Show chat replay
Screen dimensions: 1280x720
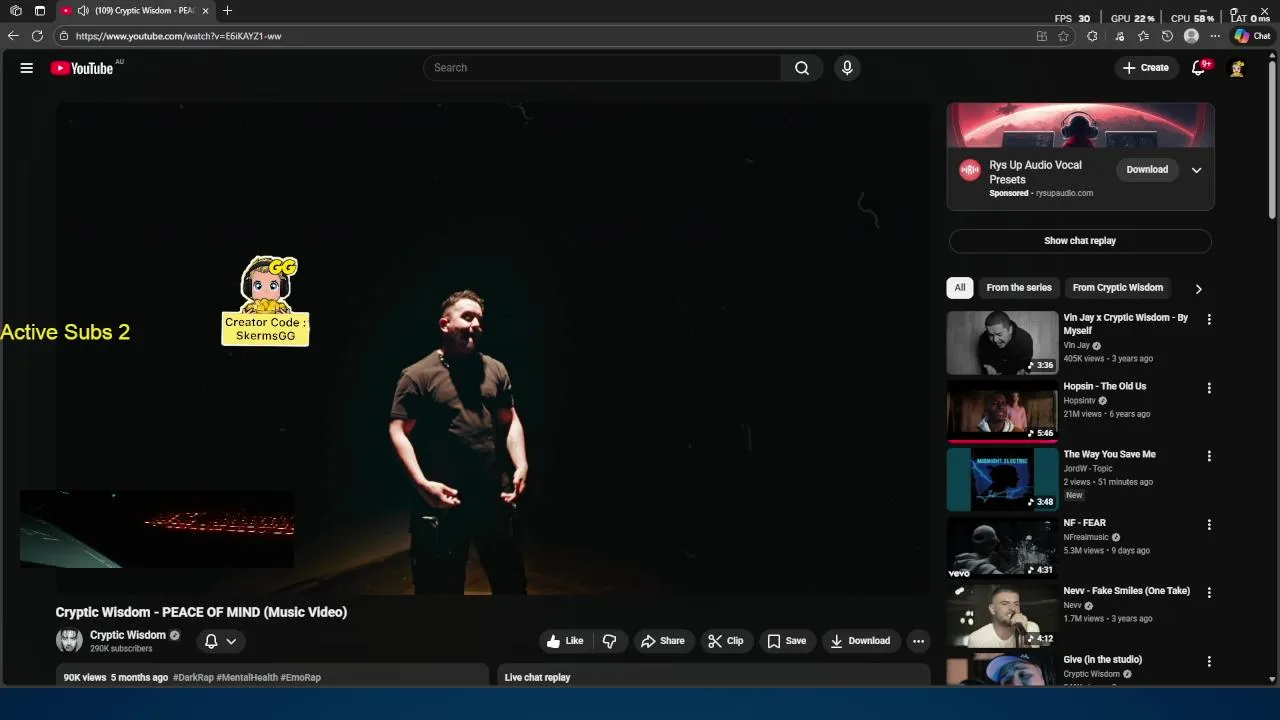pos(1080,241)
